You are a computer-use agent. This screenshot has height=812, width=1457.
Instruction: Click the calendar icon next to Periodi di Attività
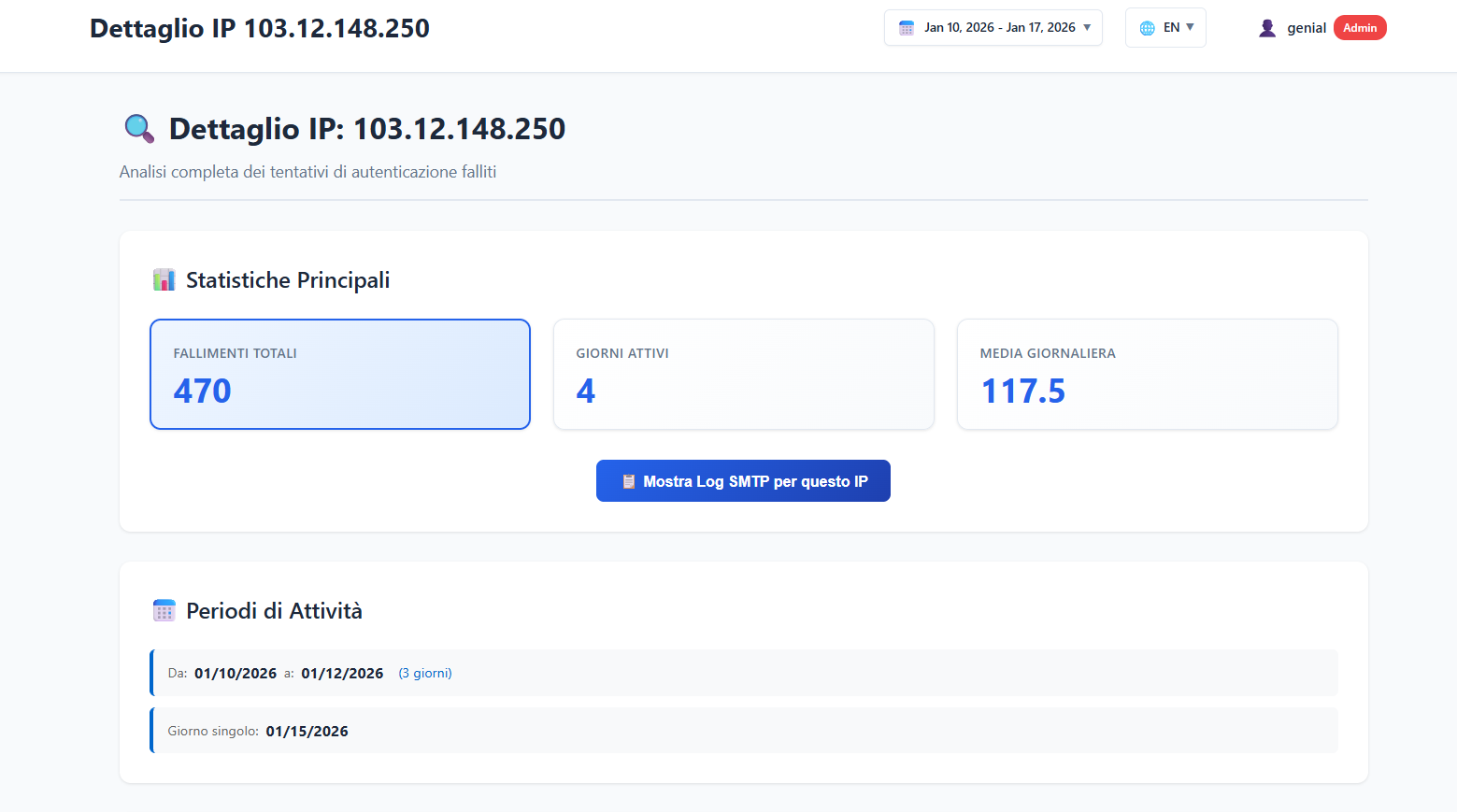click(164, 611)
